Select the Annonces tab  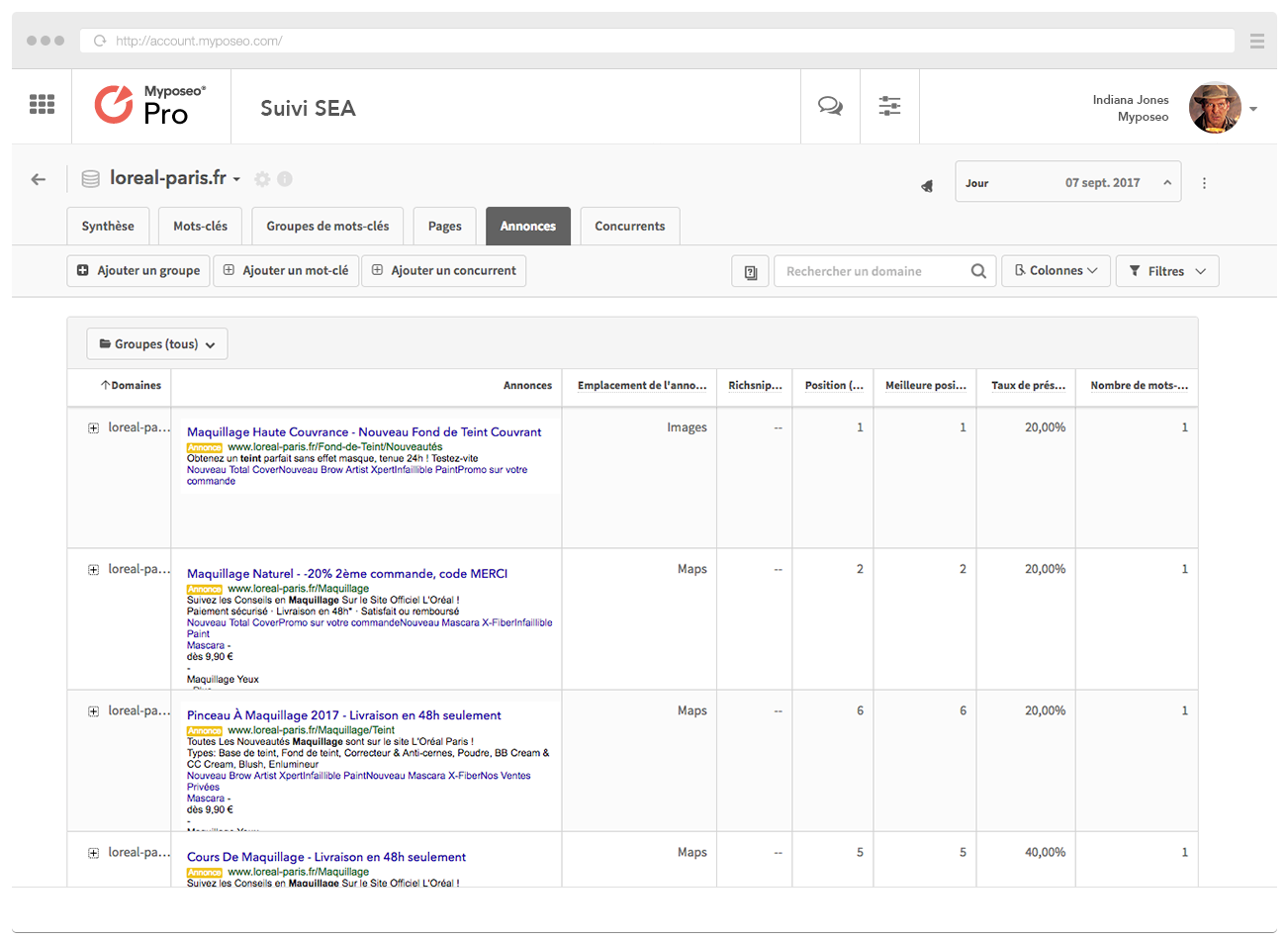tap(528, 226)
